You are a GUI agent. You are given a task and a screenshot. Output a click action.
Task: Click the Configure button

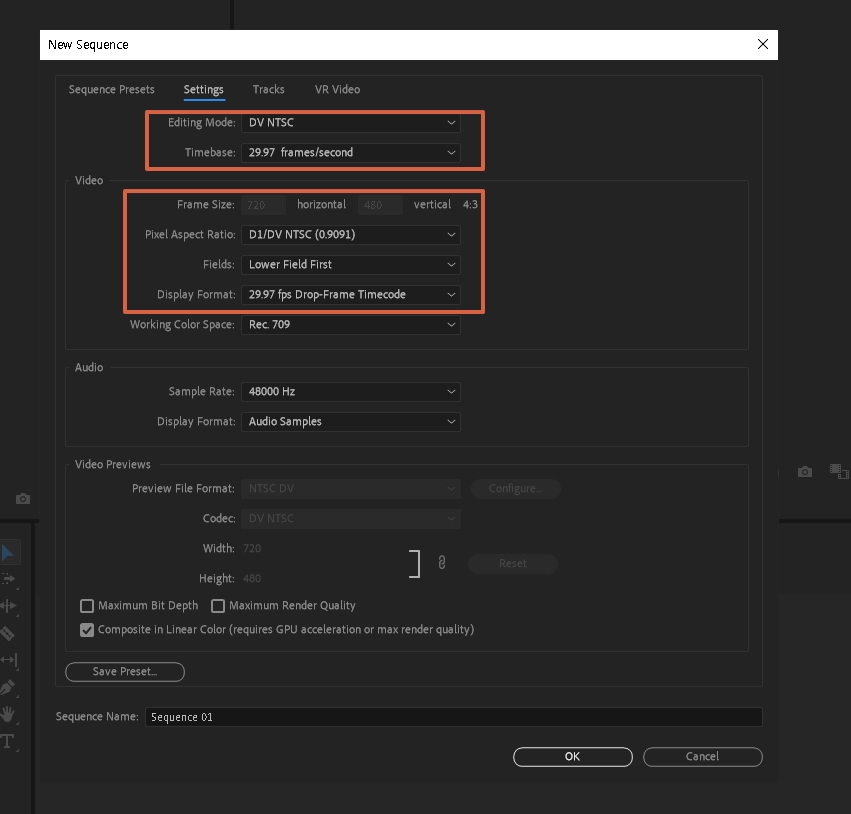pos(516,488)
